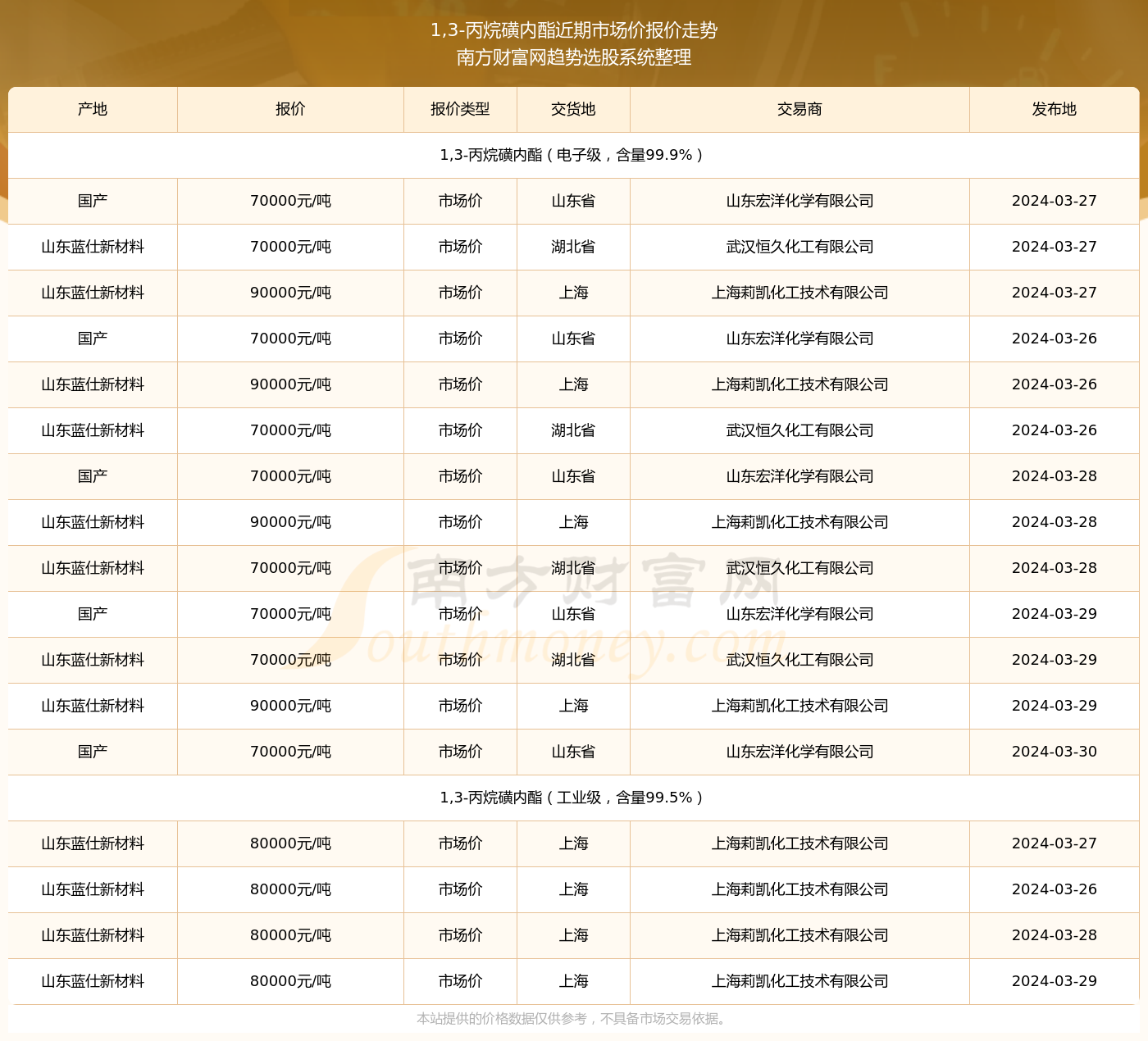Click 山东蓝仕新材料 in the 80000元 2024-03-29 row
This screenshot has height=1041, width=1148.
click(93, 981)
